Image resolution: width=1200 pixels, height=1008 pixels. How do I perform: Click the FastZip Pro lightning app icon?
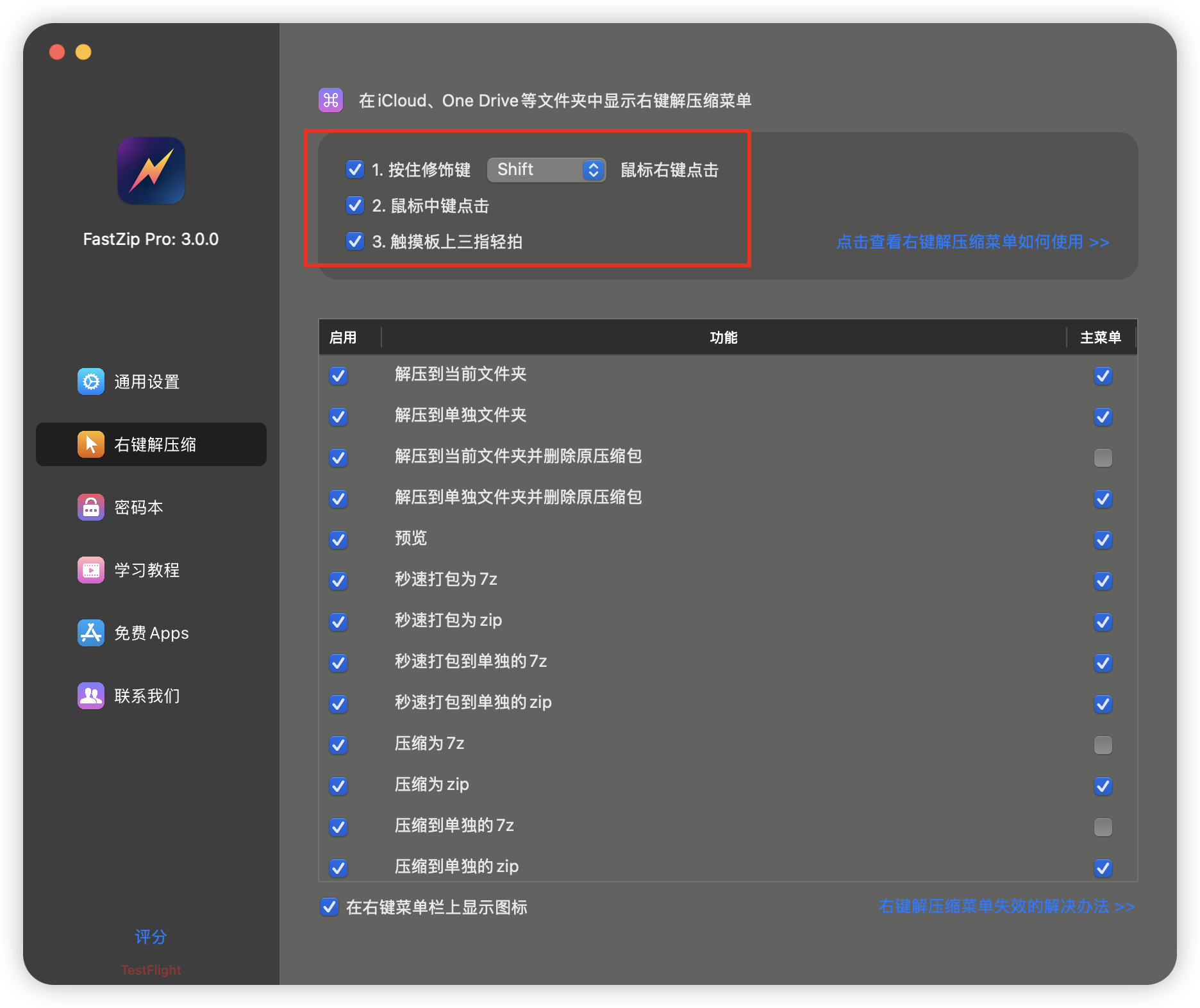pyautogui.click(x=151, y=171)
